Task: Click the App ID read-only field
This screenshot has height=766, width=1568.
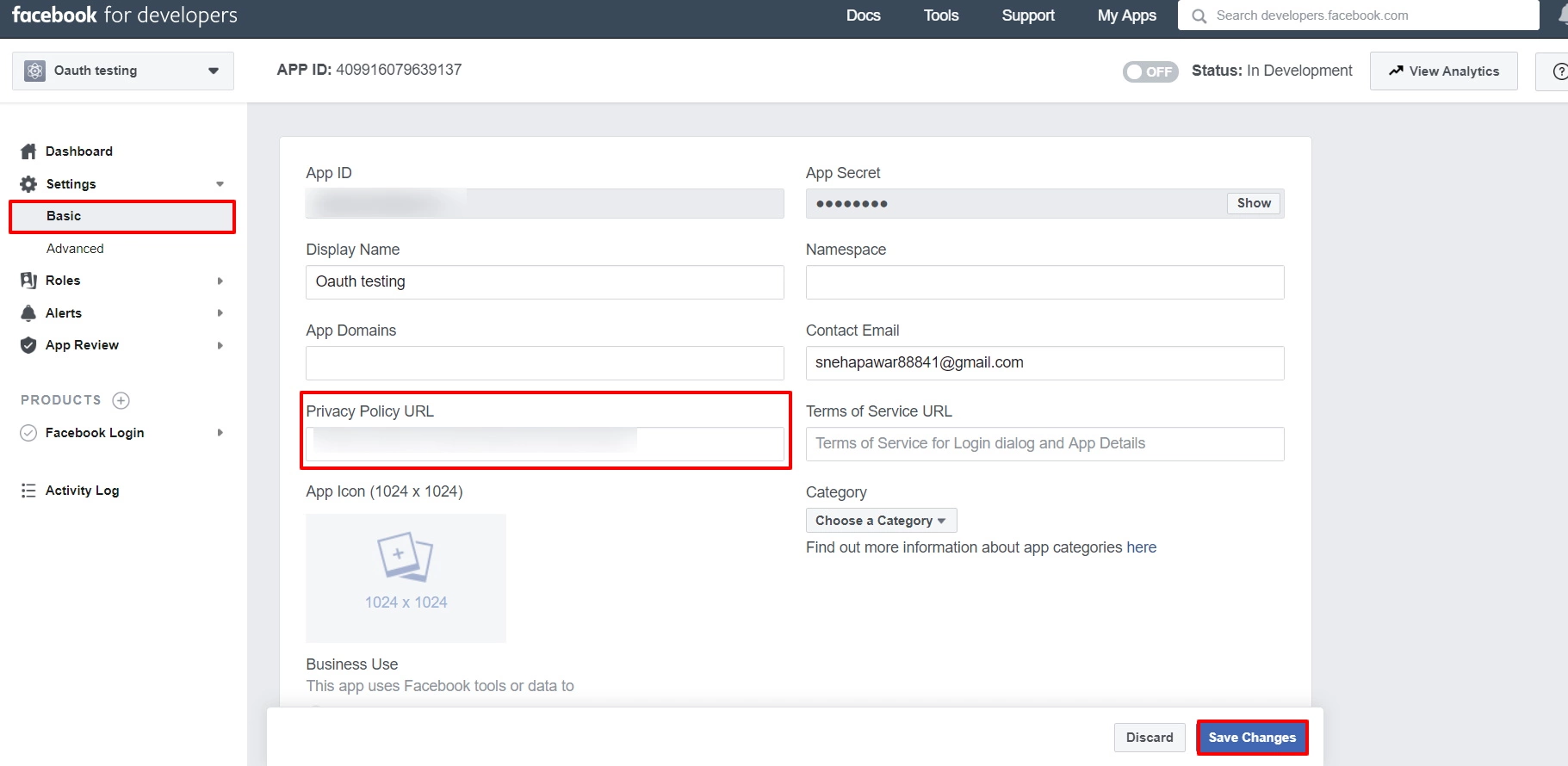Action: (x=545, y=203)
